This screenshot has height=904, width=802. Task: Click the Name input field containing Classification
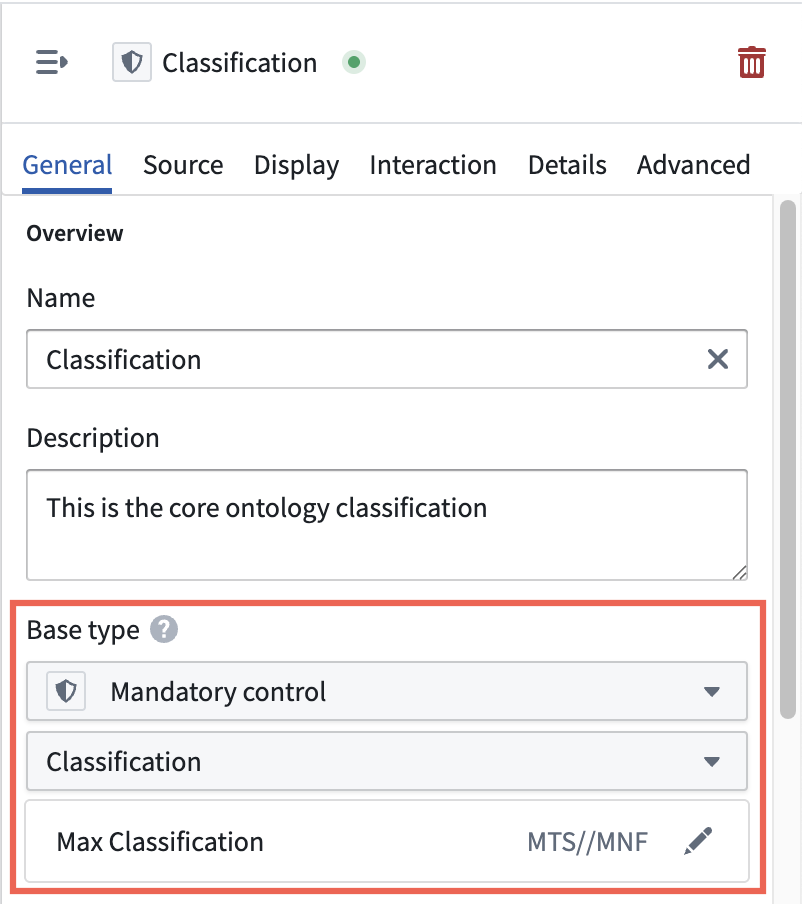pos(387,359)
